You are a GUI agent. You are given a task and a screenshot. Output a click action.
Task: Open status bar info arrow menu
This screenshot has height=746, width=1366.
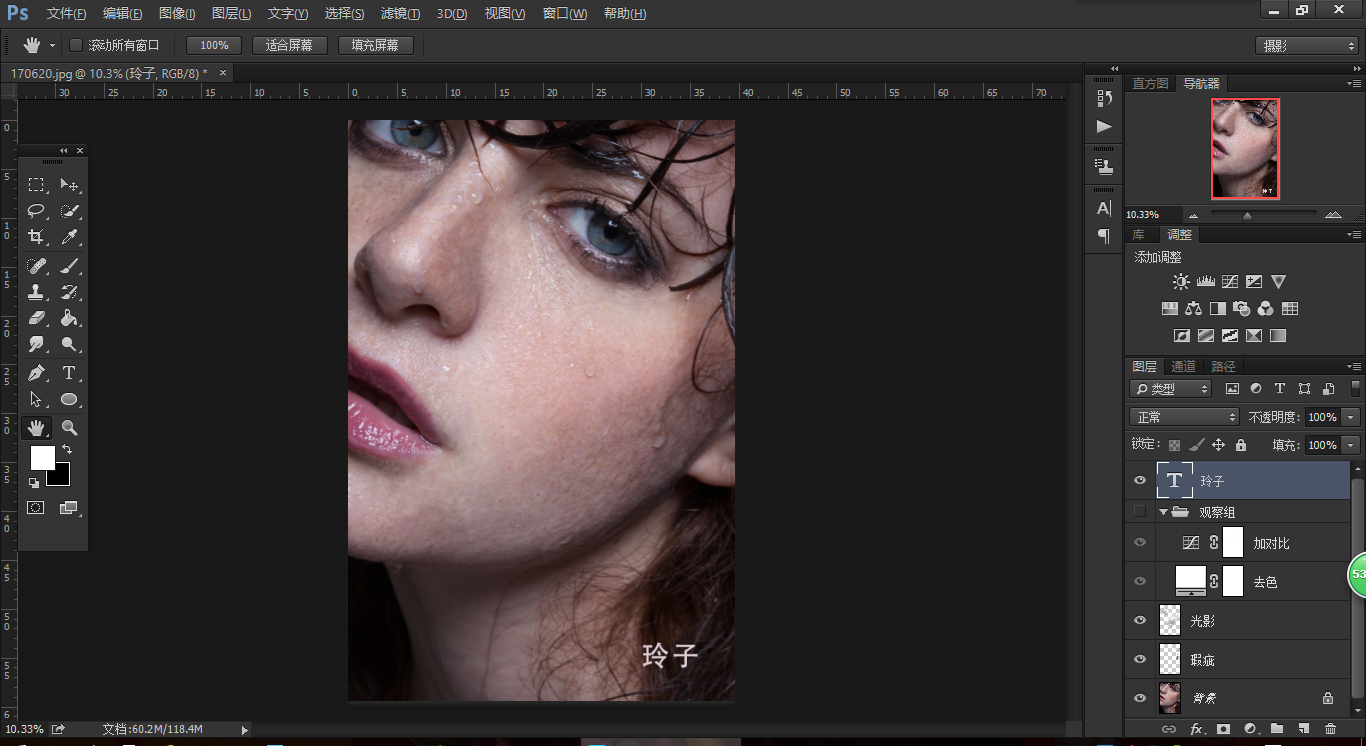(x=244, y=730)
